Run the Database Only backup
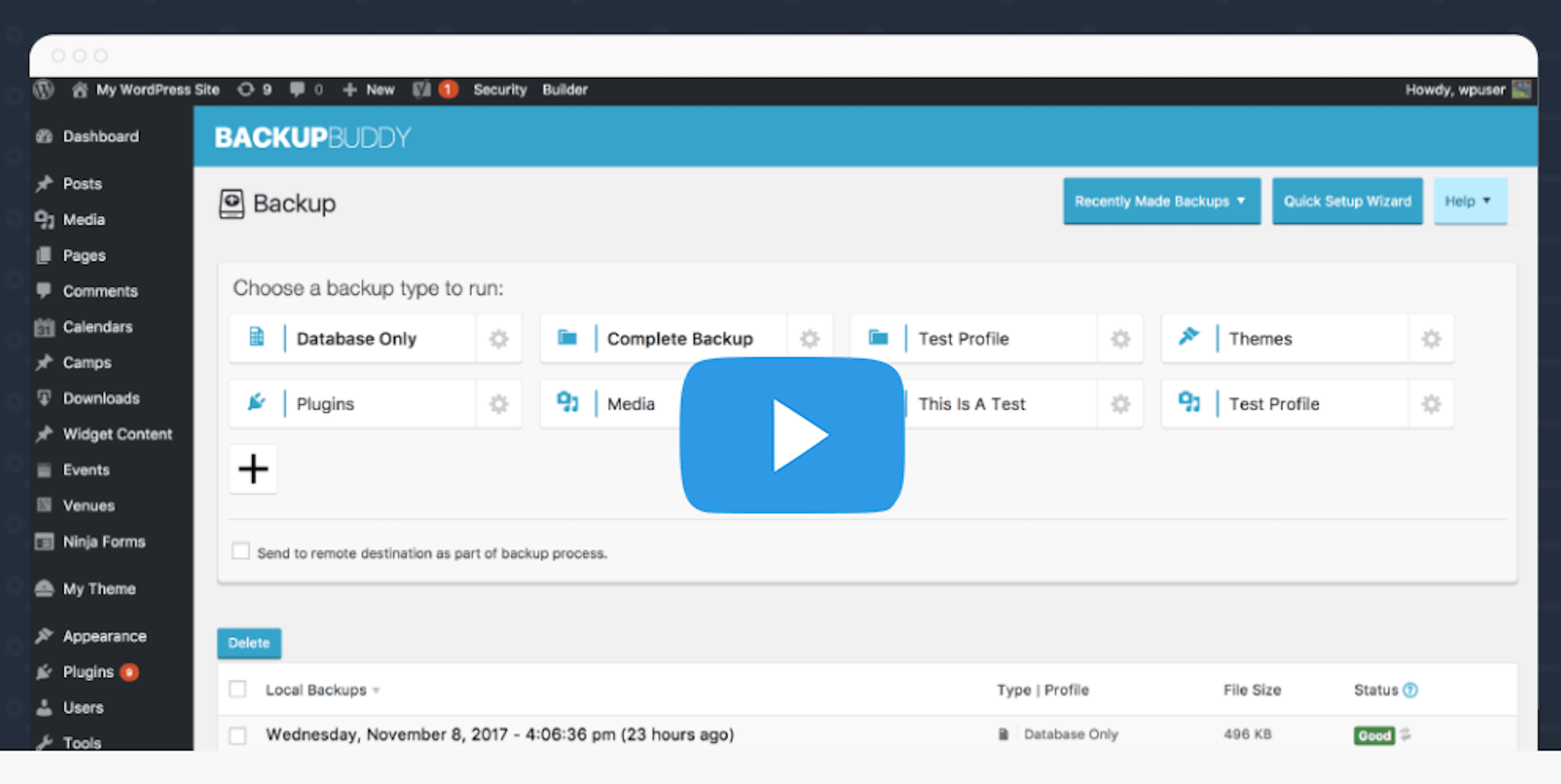 point(356,339)
